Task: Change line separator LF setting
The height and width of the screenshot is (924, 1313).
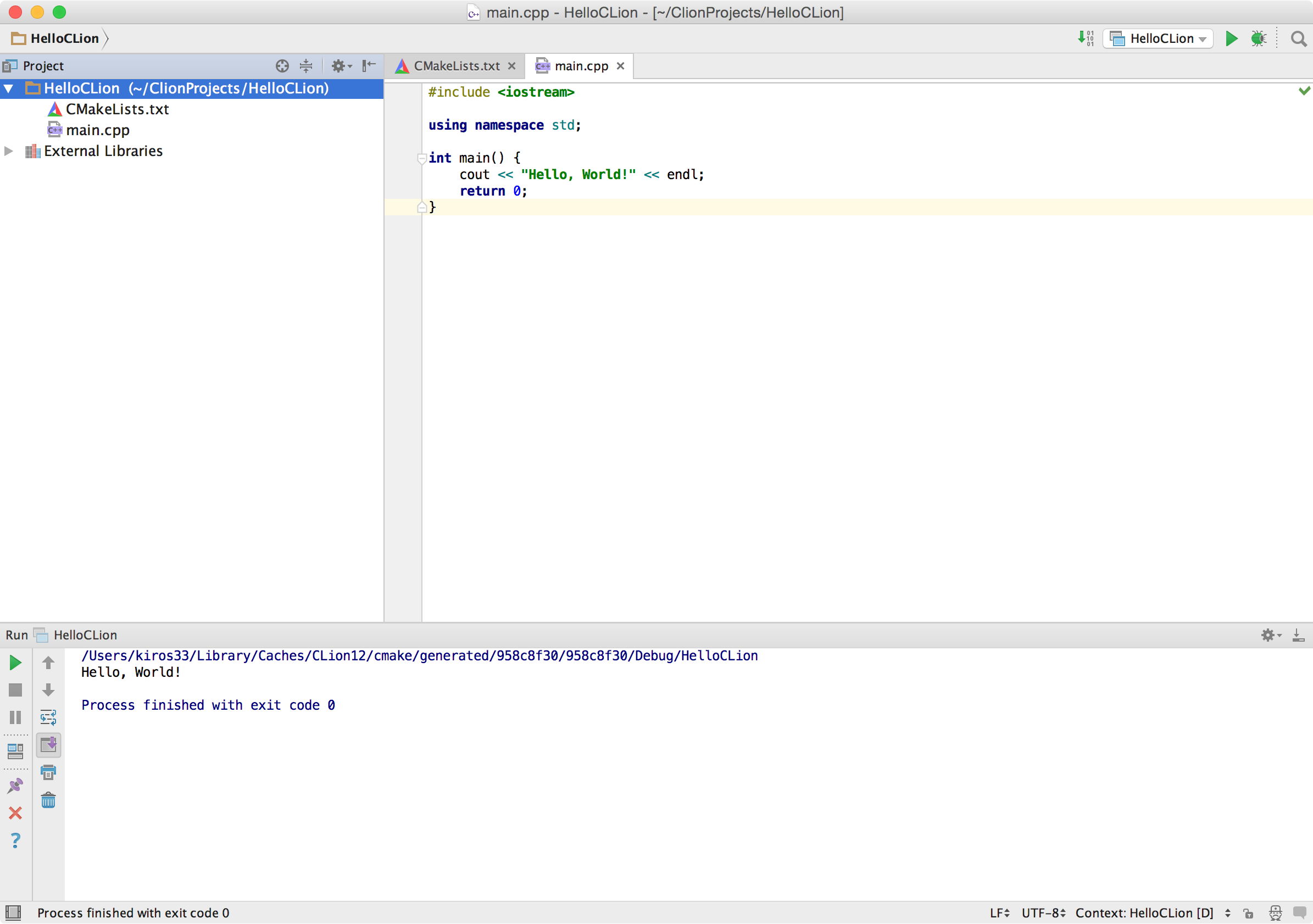Action: click(x=1000, y=913)
